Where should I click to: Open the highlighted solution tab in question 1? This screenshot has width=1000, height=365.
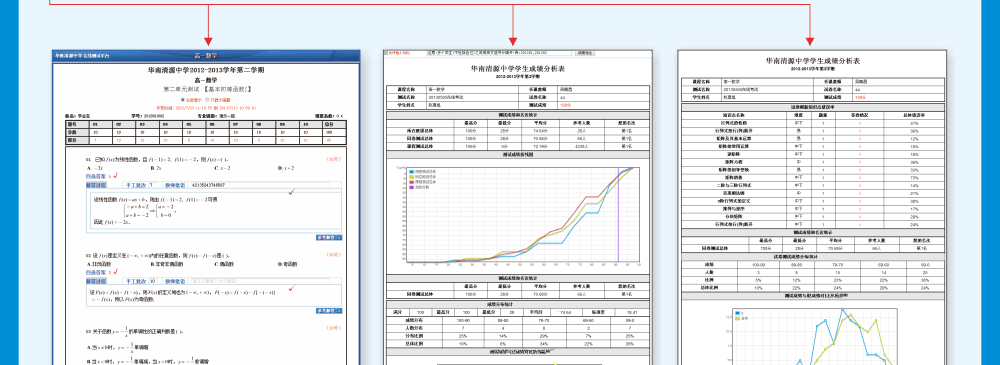tap(96, 185)
